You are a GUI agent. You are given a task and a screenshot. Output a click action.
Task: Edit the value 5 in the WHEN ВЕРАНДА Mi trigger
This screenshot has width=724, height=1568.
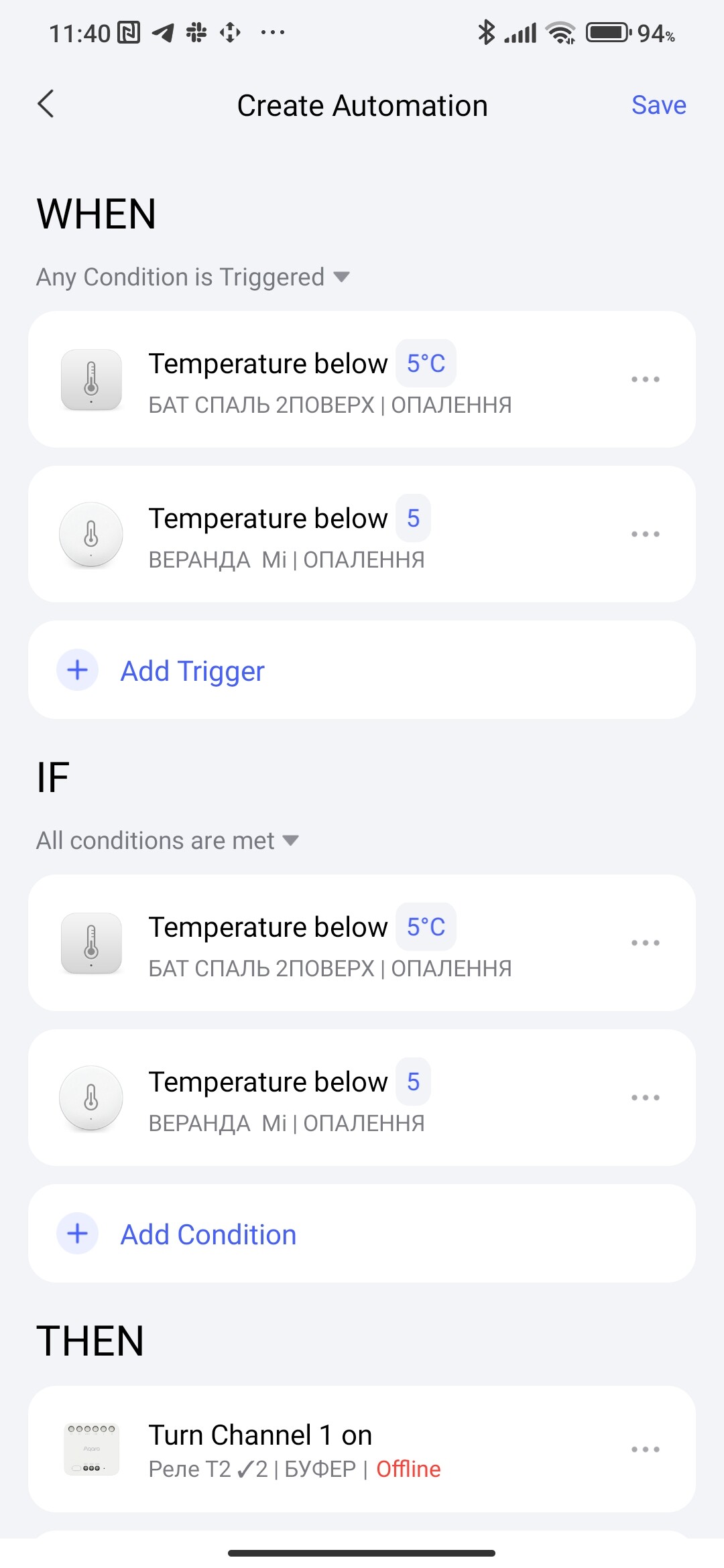413,518
